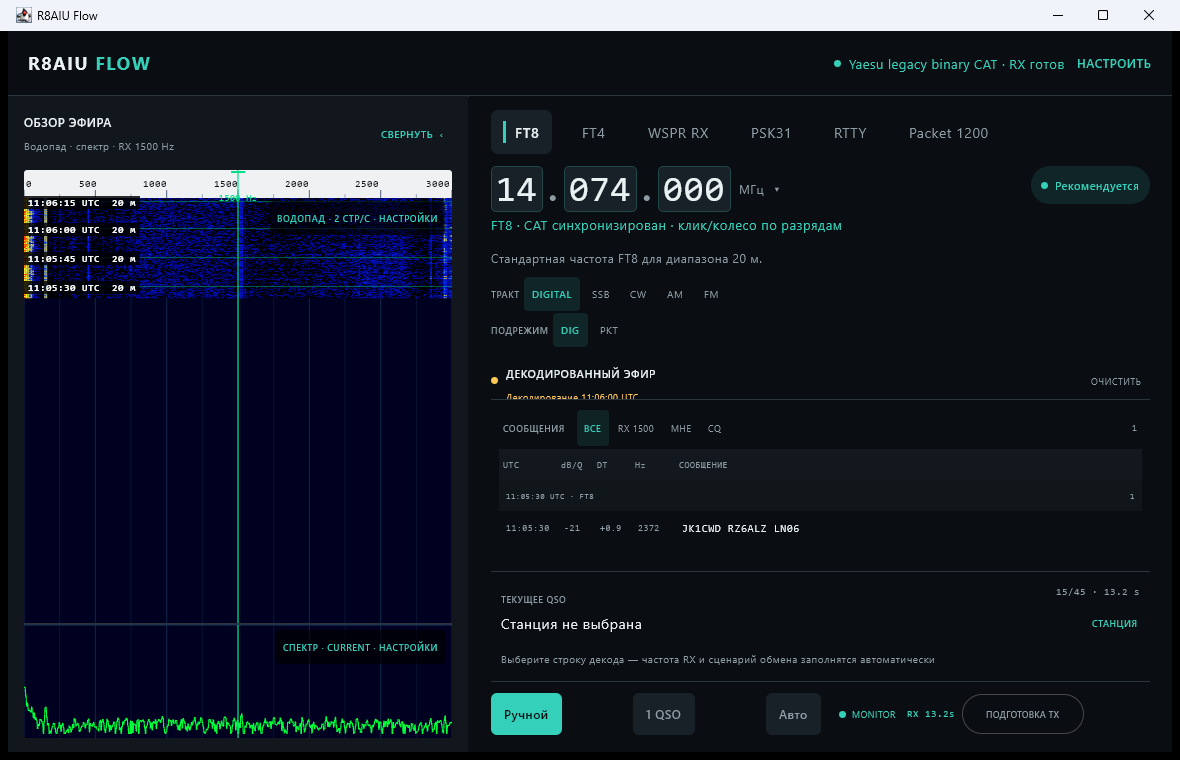Click the 15/45 · 13.2 s cycle timer

1097,592
